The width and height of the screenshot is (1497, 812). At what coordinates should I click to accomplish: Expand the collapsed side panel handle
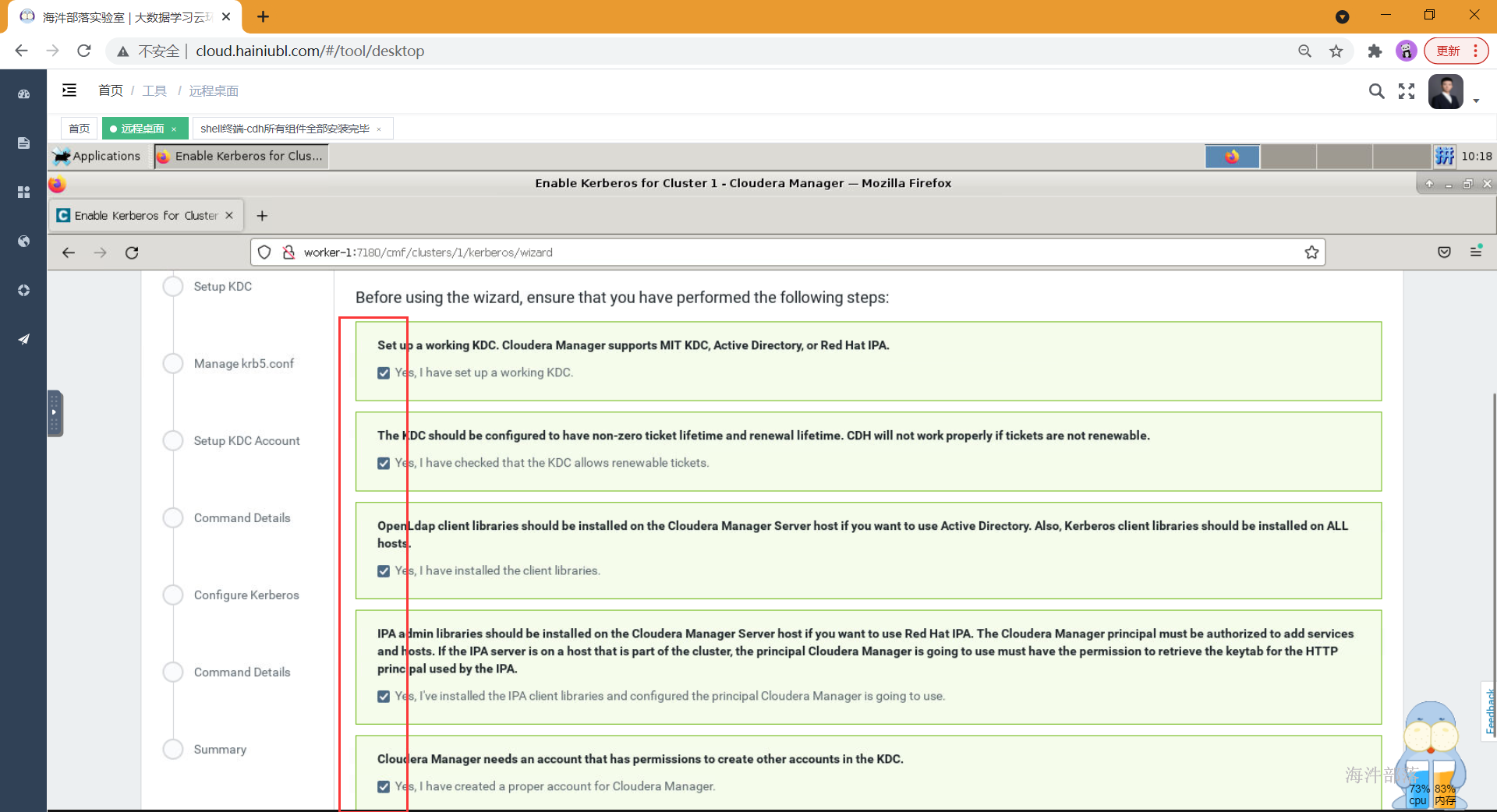[55, 413]
